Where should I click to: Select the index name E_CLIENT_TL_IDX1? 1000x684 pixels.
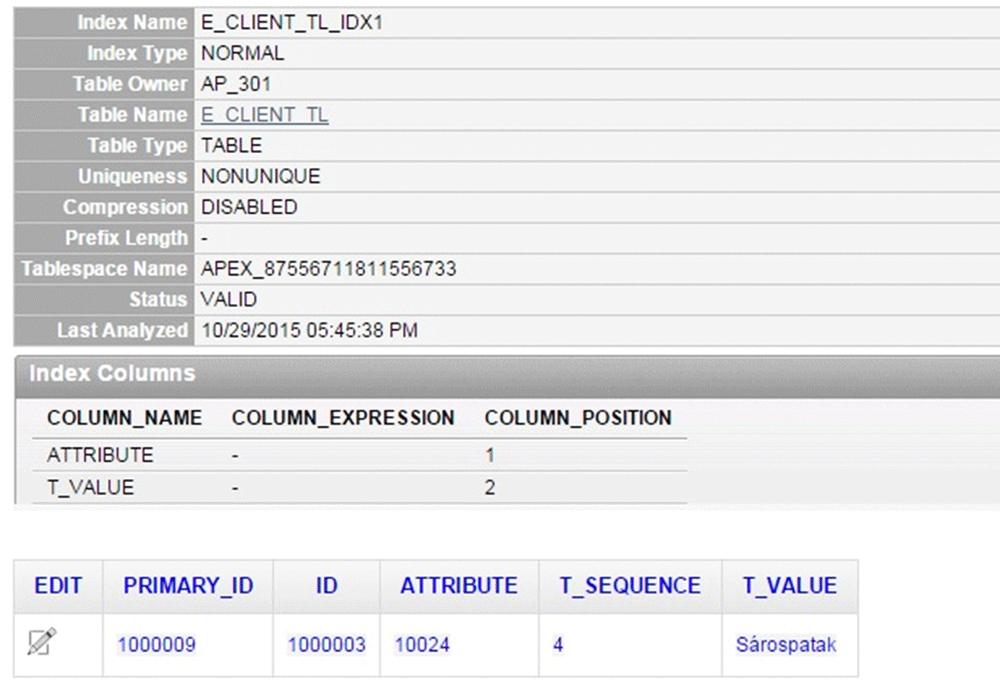coord(292,23)
